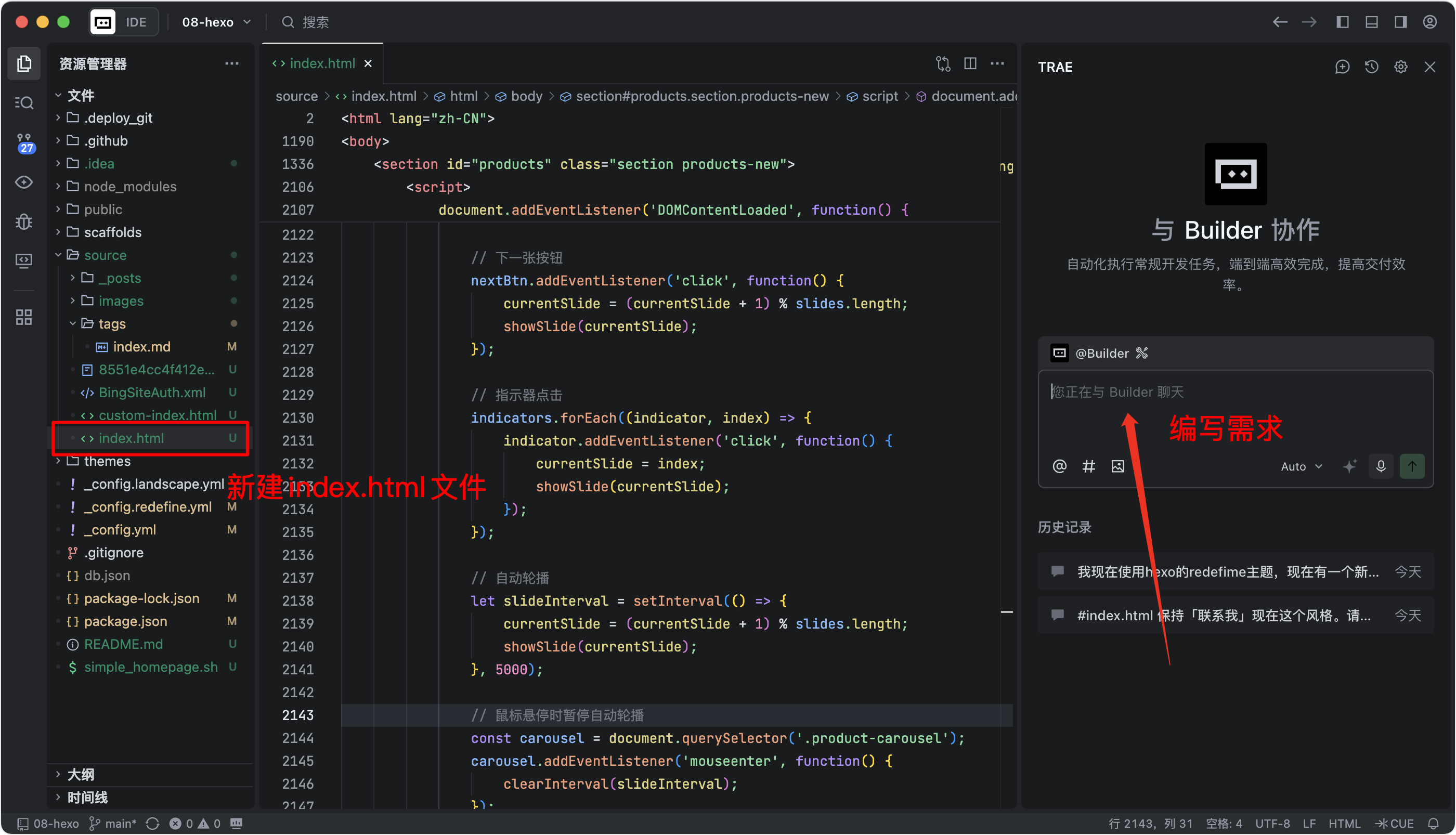The width and height of the screenshot is (1456, 835).
Task: Toggle the right sidebar layout button
Action: pyautogui.click(x=1400, y=22)
